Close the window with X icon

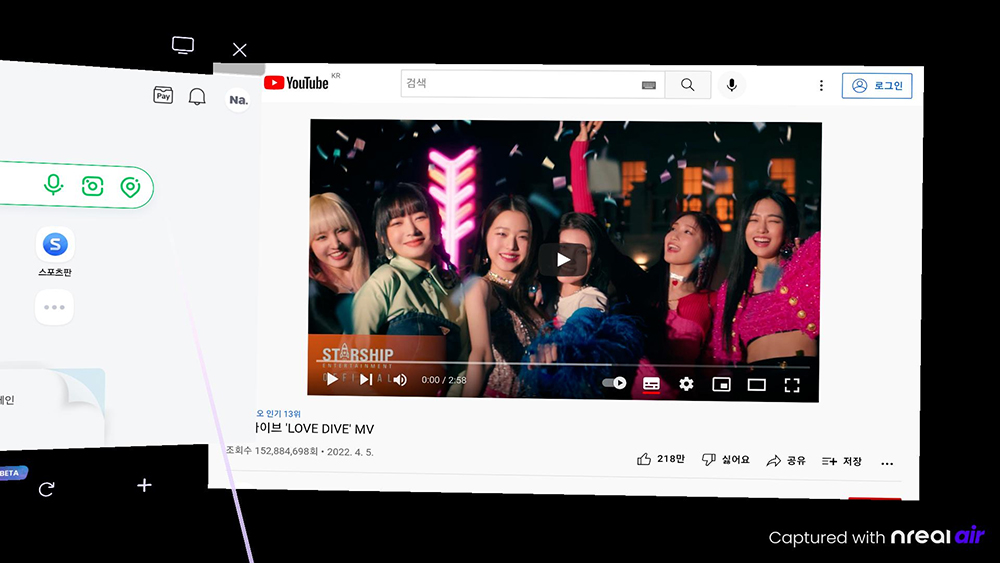(x=239, y=50)
